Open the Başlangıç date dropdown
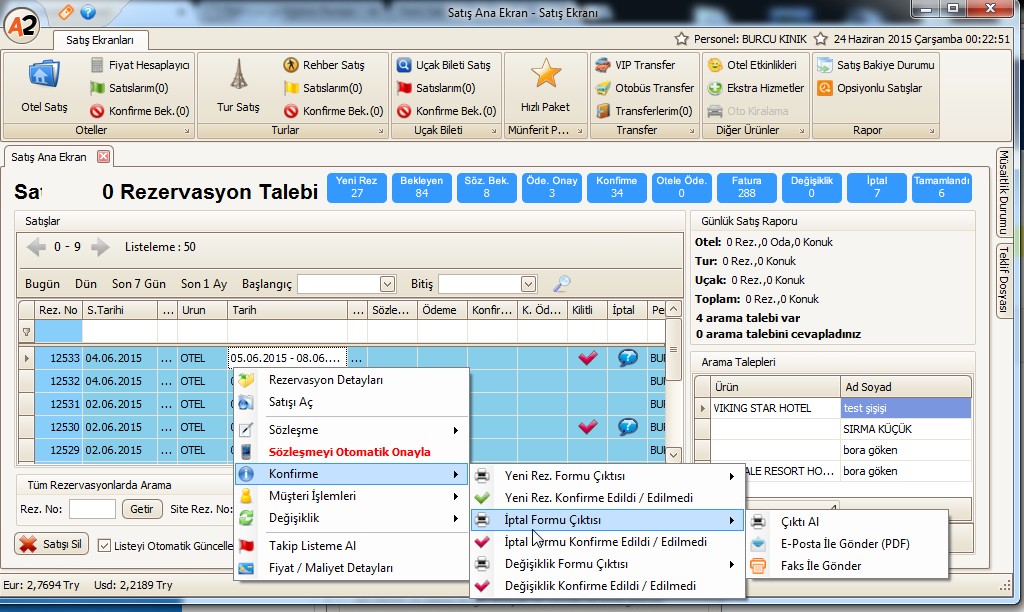Image resolution: width=1024 pixels, height=612 pixels. point(387,284)
